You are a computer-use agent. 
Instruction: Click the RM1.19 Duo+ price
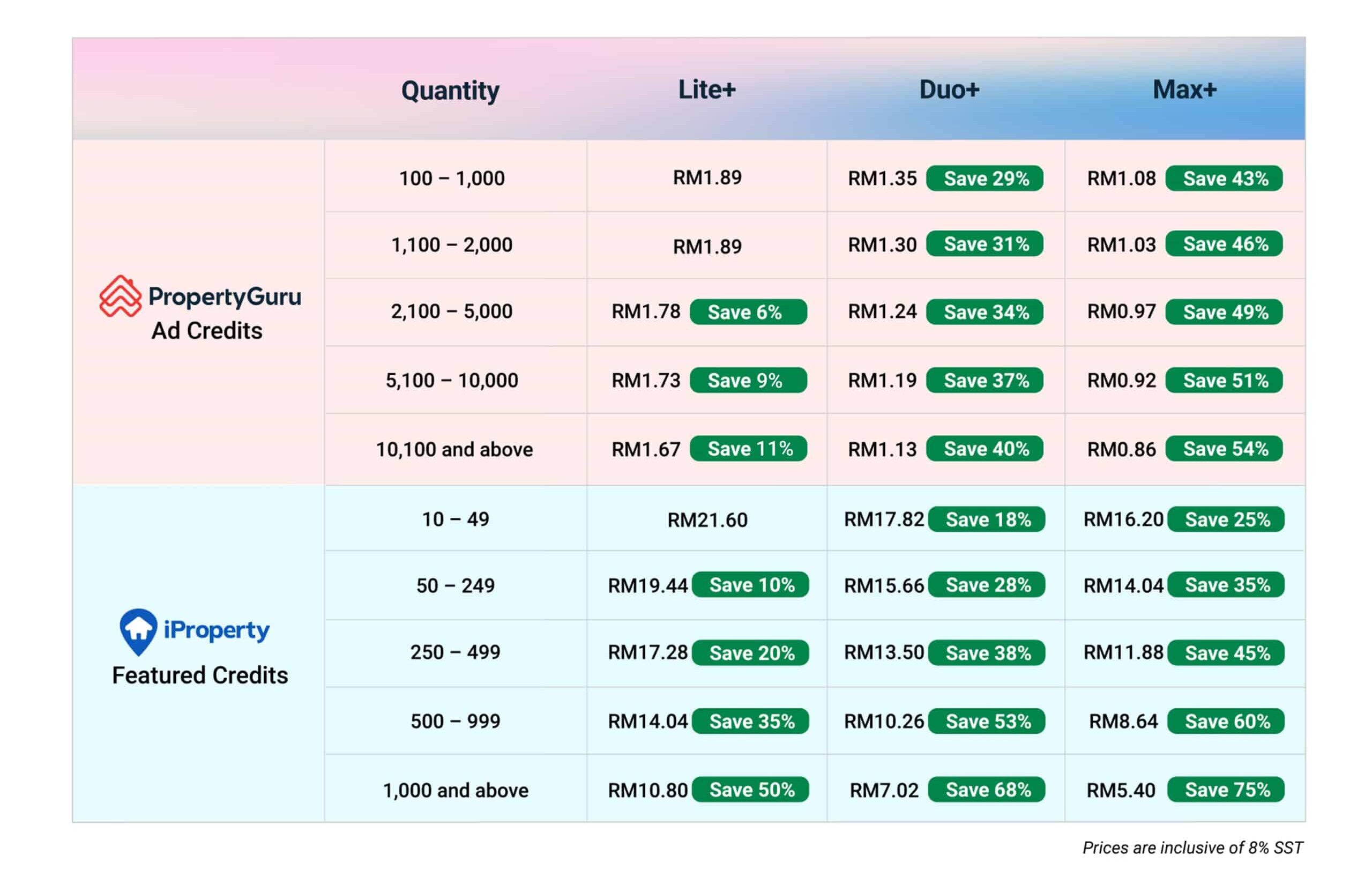pyautogui.click(x=882, y=381)
